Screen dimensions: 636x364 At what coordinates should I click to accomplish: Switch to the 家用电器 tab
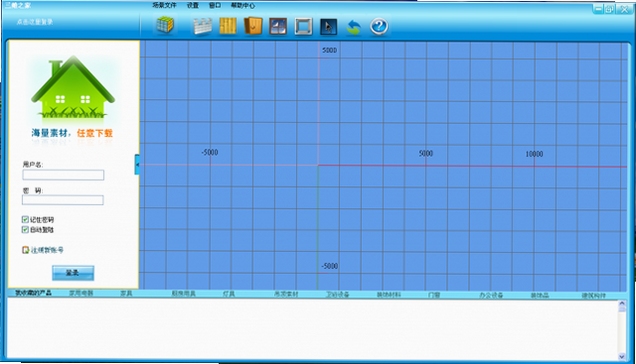point(81,293)
